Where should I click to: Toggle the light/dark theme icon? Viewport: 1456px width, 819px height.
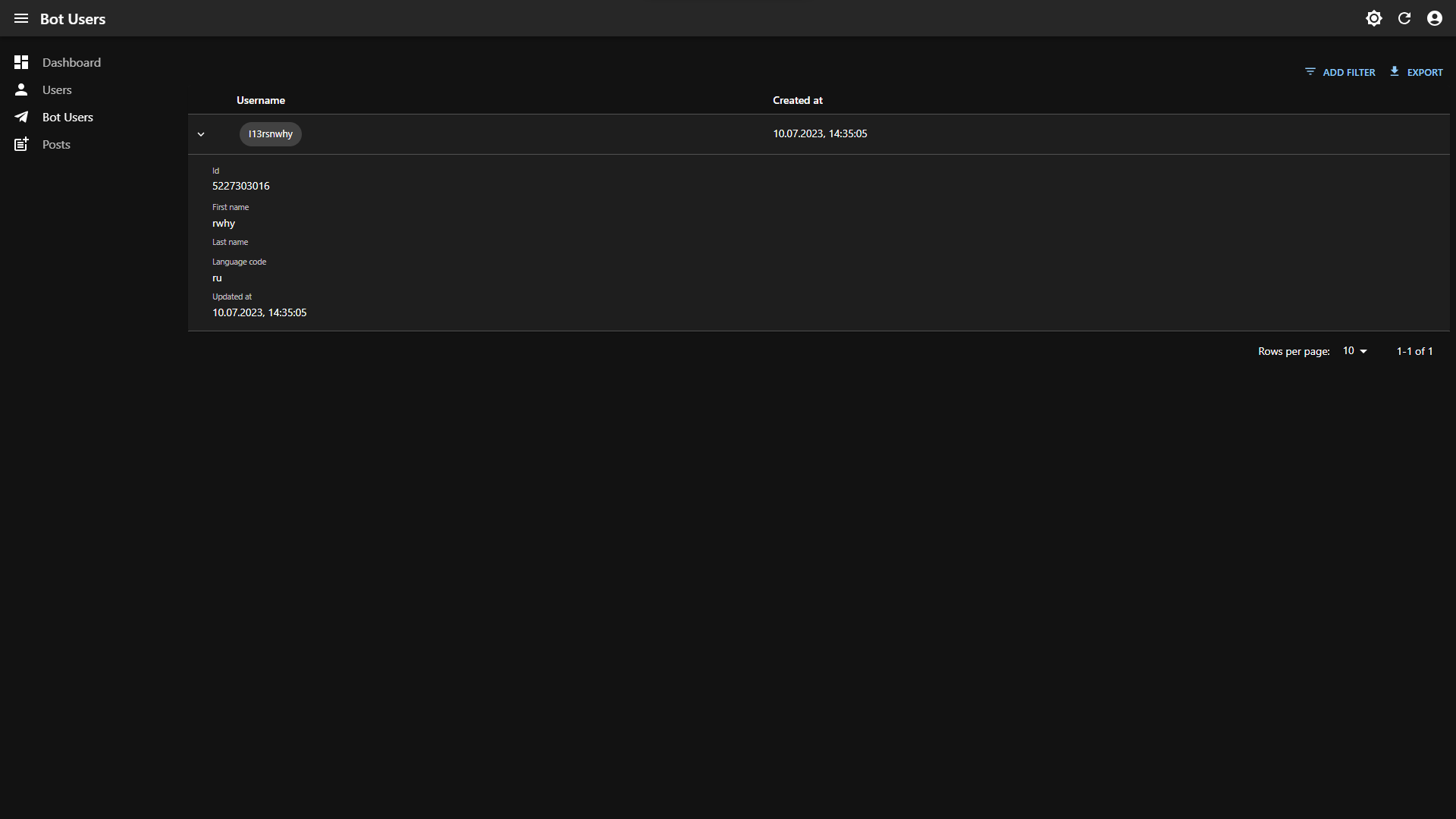click(x=1373, y=18)
